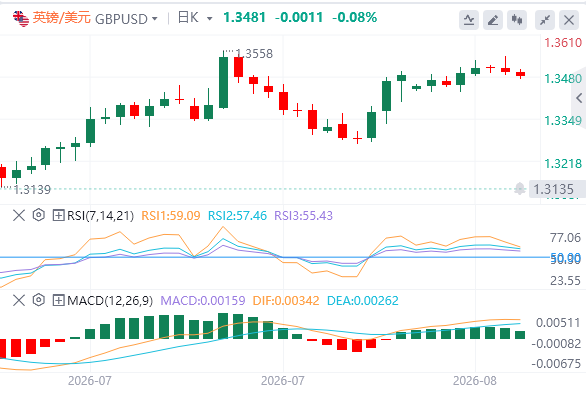Image resolution: width=586 pixels, height=393 pixels.
Task: Close the chart with top X icon
Action: click(569, 20)
